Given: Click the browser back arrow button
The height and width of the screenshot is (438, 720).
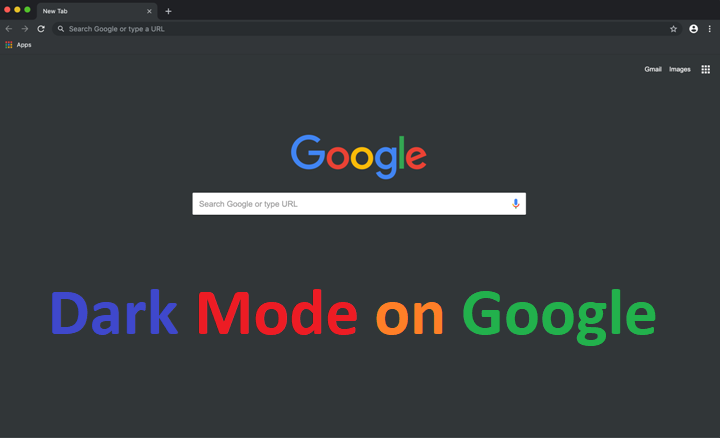Looking at the screenshot, I should pos(9,29).
